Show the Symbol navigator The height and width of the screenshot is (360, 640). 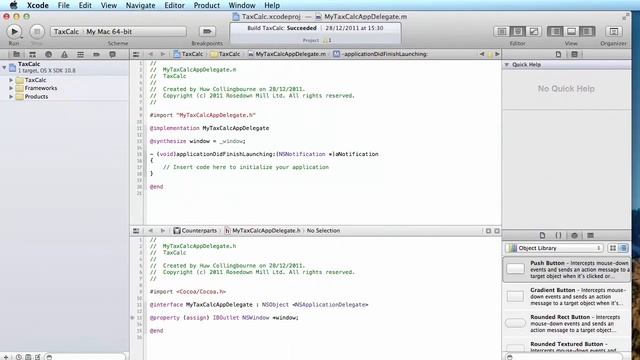click(32, 54)
